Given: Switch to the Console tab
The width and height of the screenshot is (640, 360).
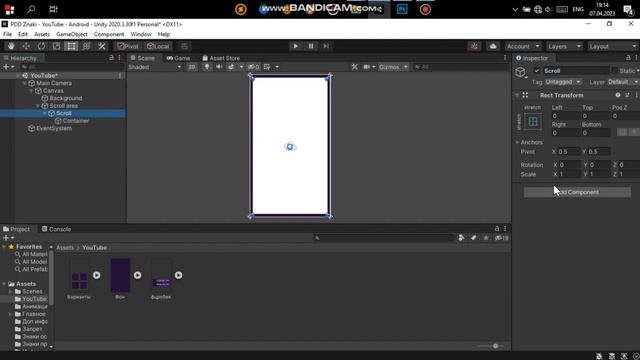Looking at the screenshot, I should (x=56, y=229).
